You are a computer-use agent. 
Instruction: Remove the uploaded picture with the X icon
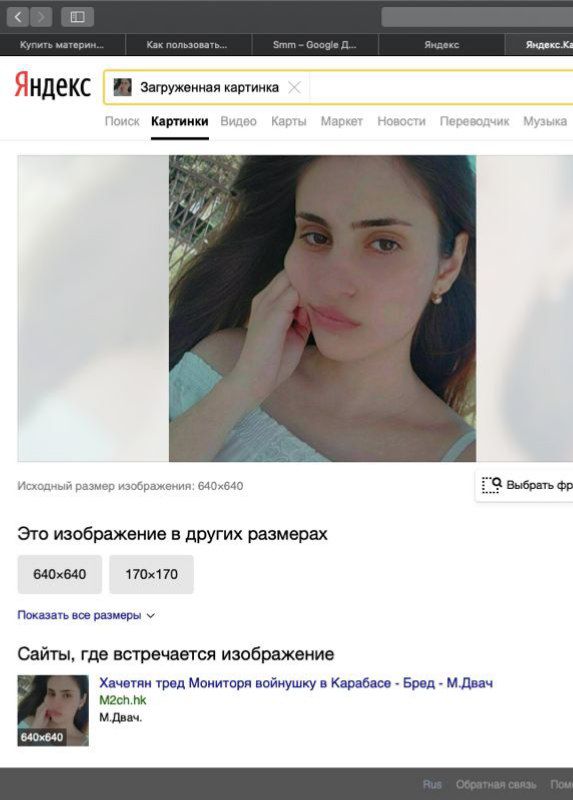[x=294, y=88]
